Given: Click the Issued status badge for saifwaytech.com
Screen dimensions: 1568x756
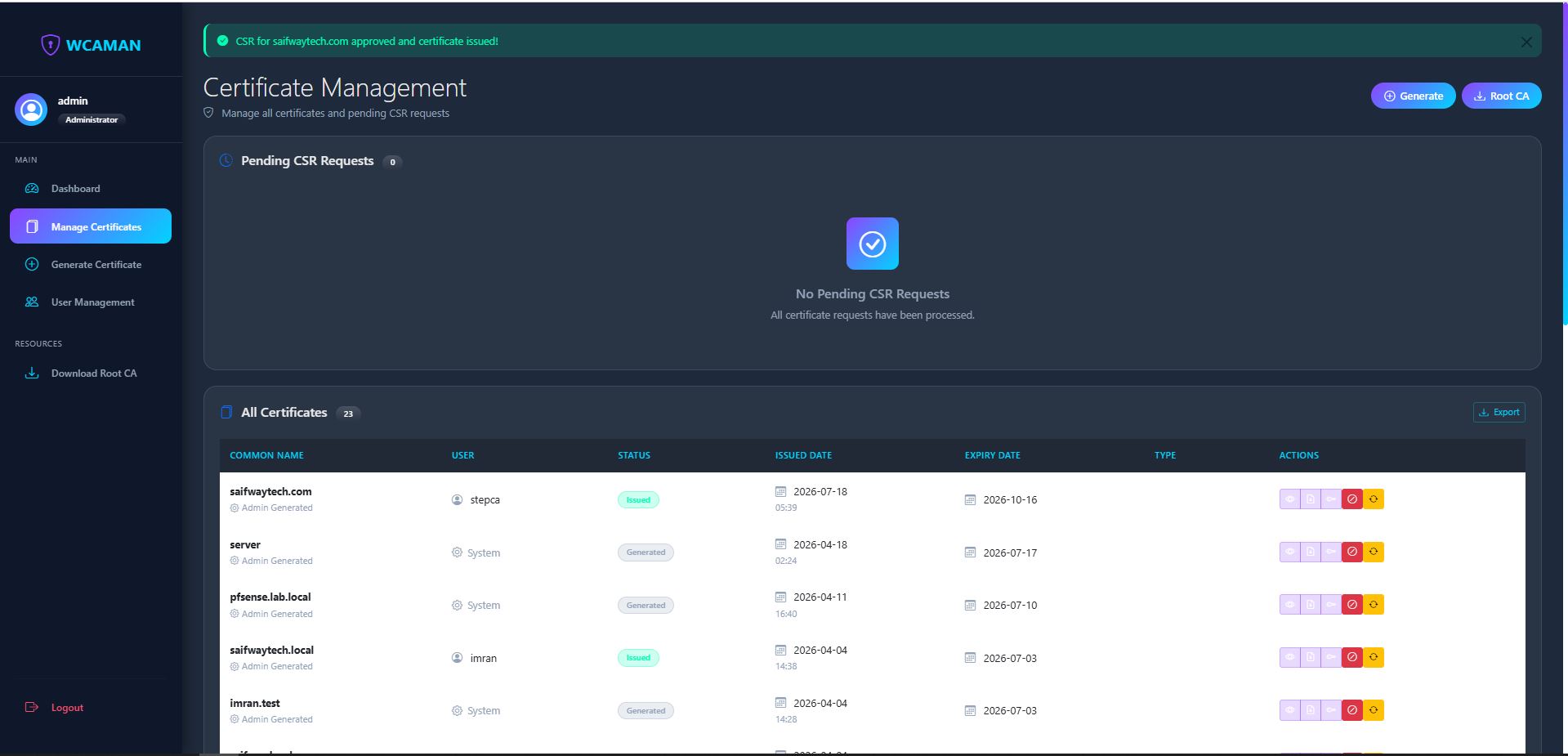Looking at the screenshot, I should (638, 499).
